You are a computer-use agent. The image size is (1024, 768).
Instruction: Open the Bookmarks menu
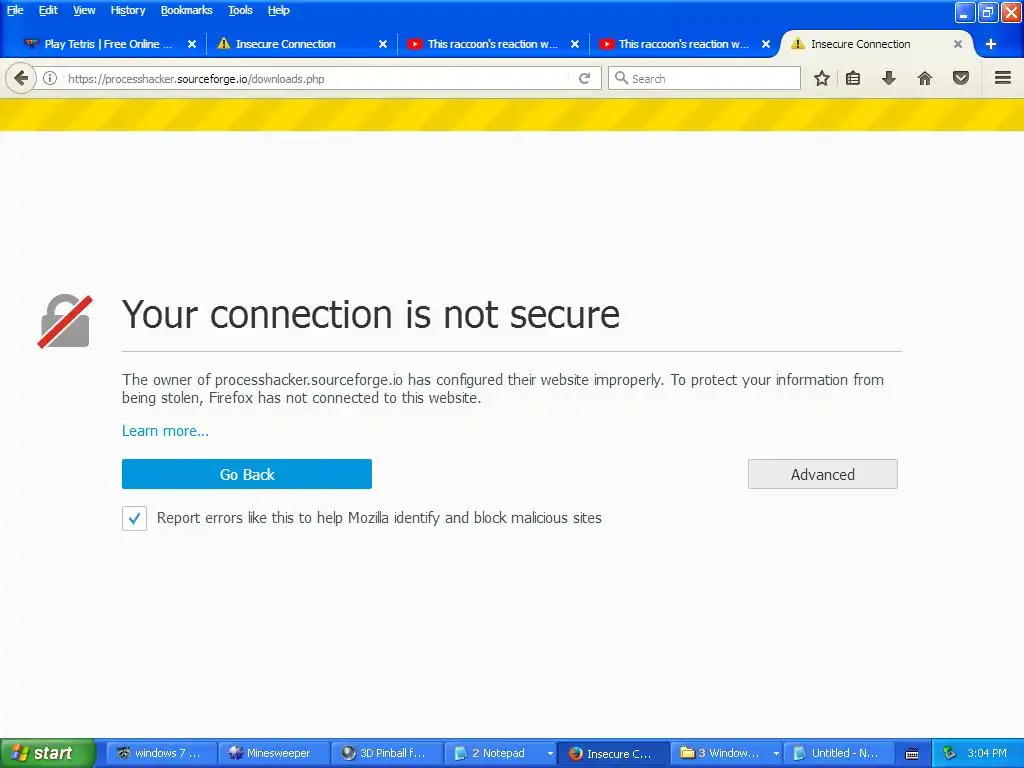pos(186,10)
